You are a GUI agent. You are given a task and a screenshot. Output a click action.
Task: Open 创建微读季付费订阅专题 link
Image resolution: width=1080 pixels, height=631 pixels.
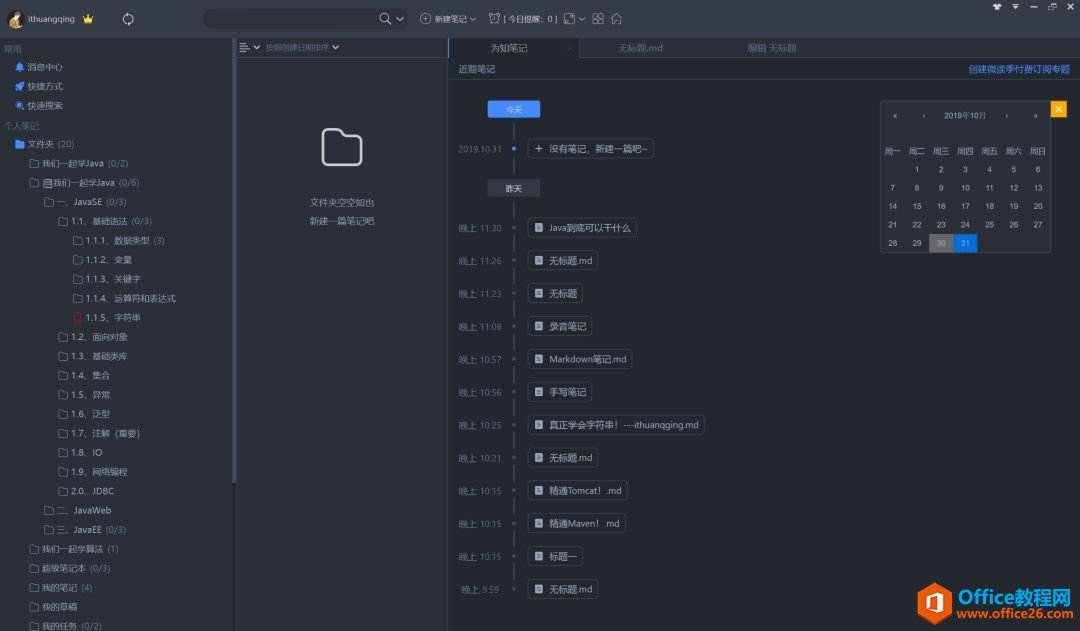[x=1018, y=69]
